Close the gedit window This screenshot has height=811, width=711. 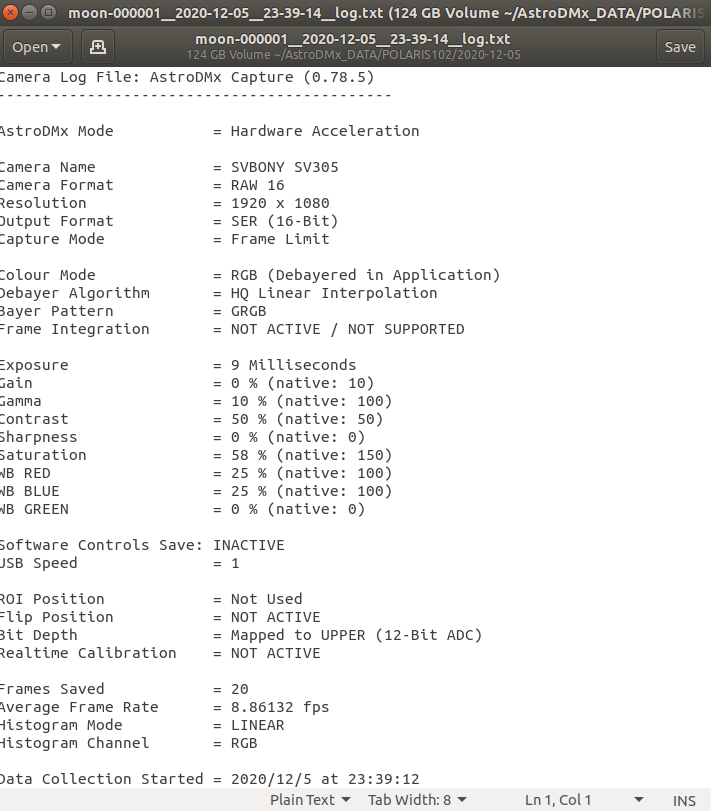click(x=10, y=12)
